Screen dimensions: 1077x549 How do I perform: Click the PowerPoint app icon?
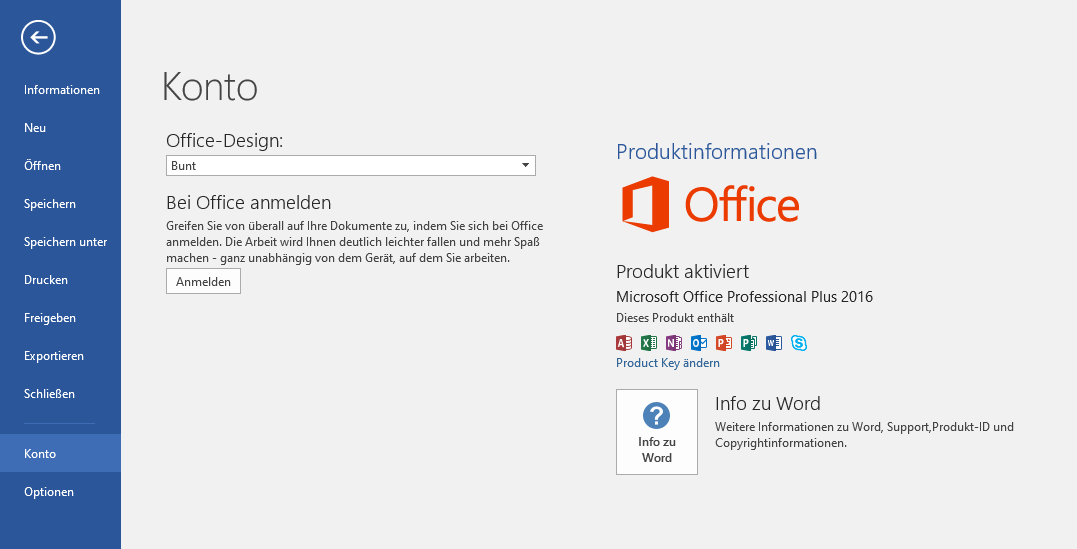click(724, 343)
